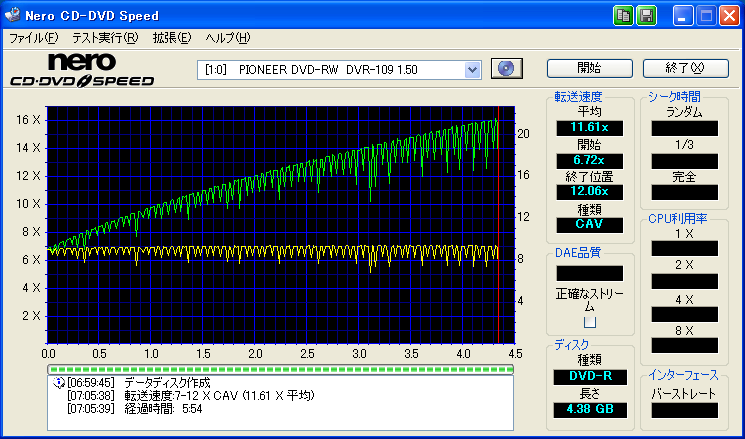Click the 終了(X) button

click(686, 68)
